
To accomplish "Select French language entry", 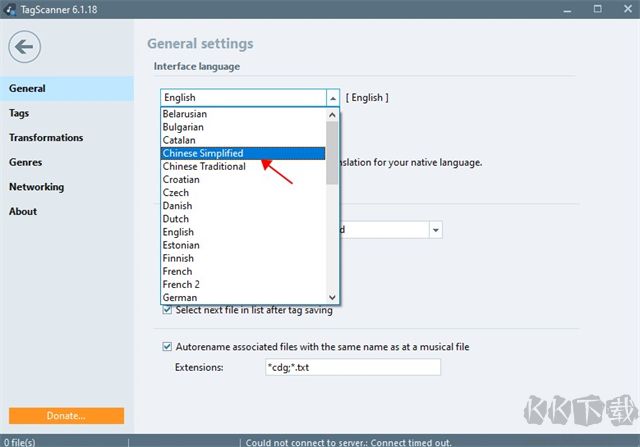I will 243,271.
